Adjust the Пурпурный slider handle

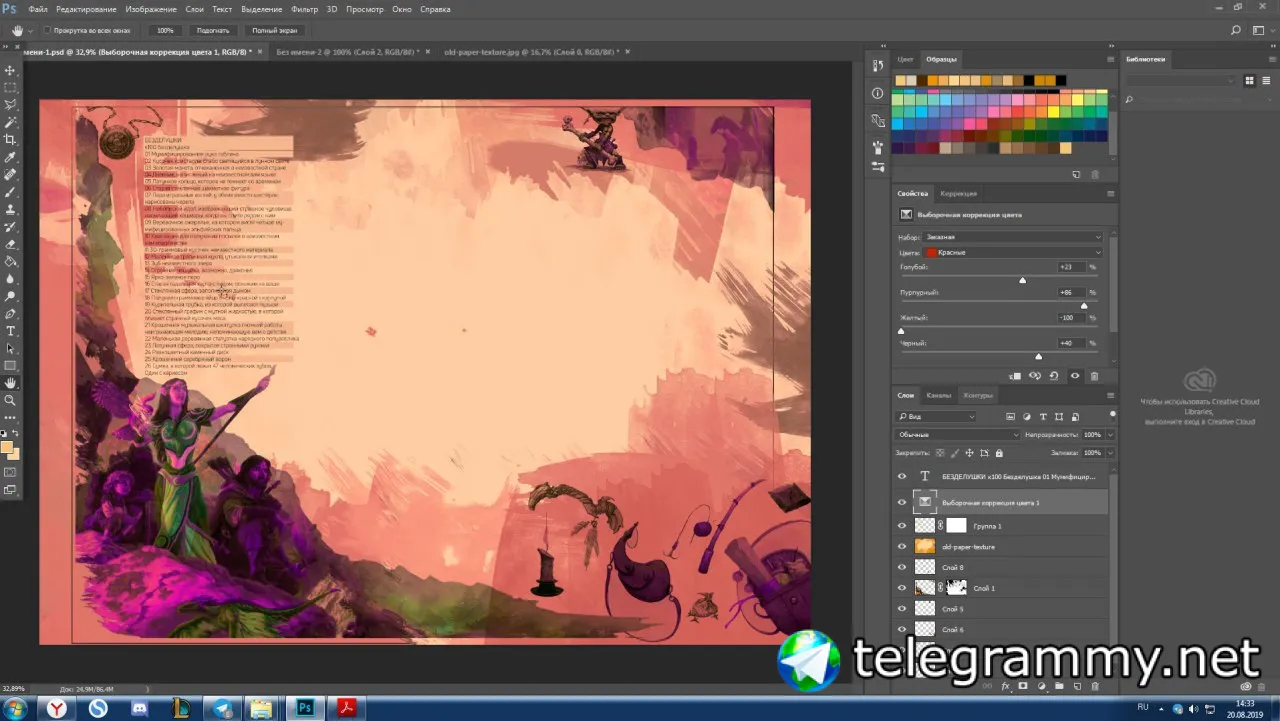pos(1084,305)
